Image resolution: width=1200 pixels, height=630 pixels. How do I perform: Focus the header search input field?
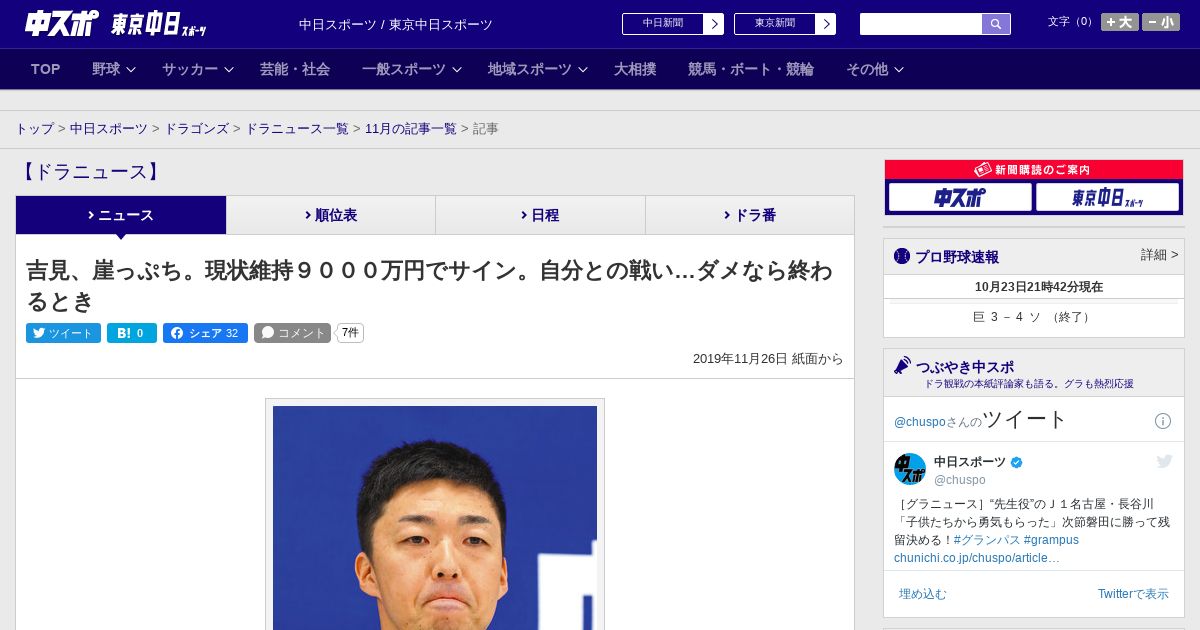pos(921,24)
